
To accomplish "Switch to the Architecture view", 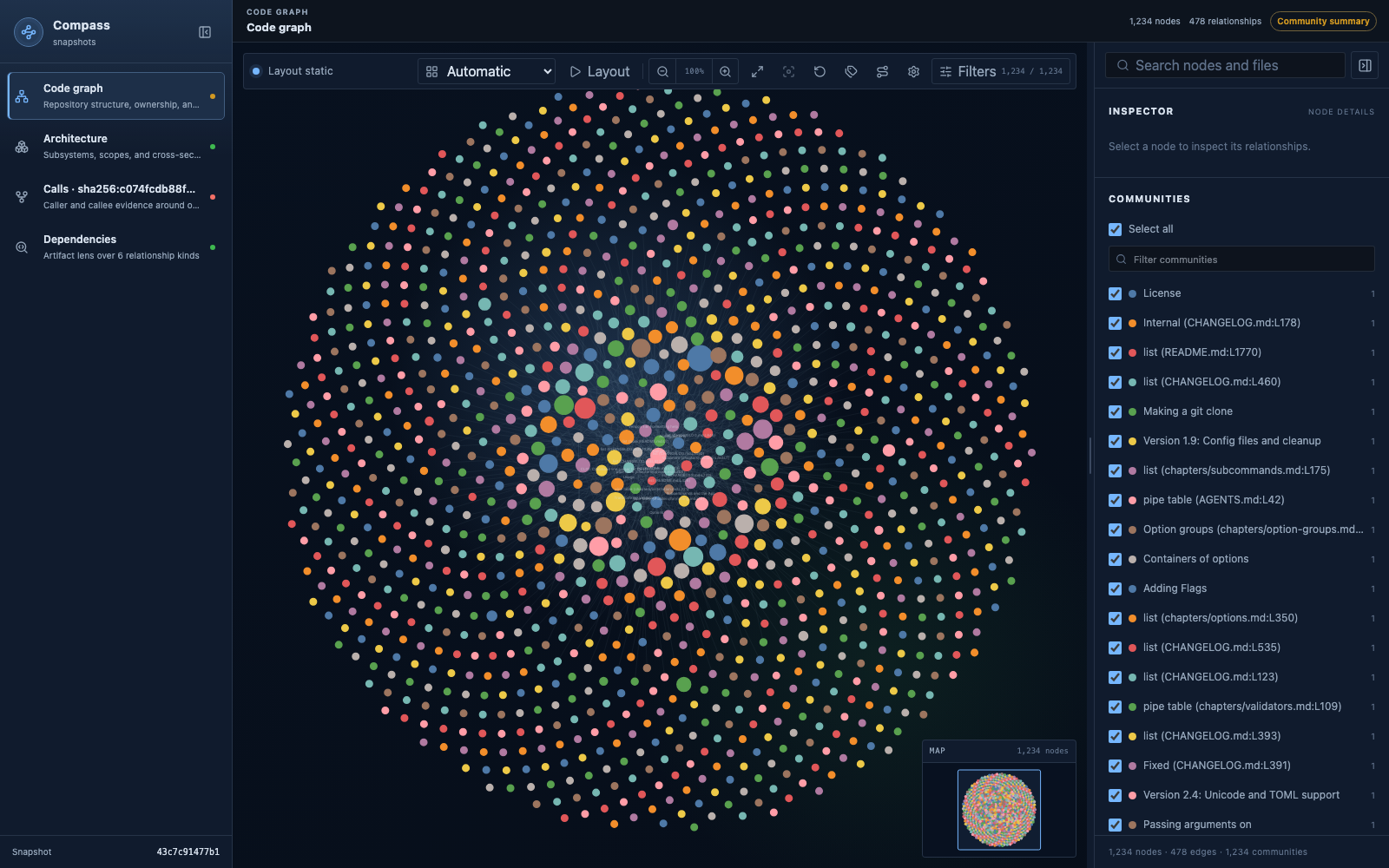I will pyautogui.click(x=116, y=146).
